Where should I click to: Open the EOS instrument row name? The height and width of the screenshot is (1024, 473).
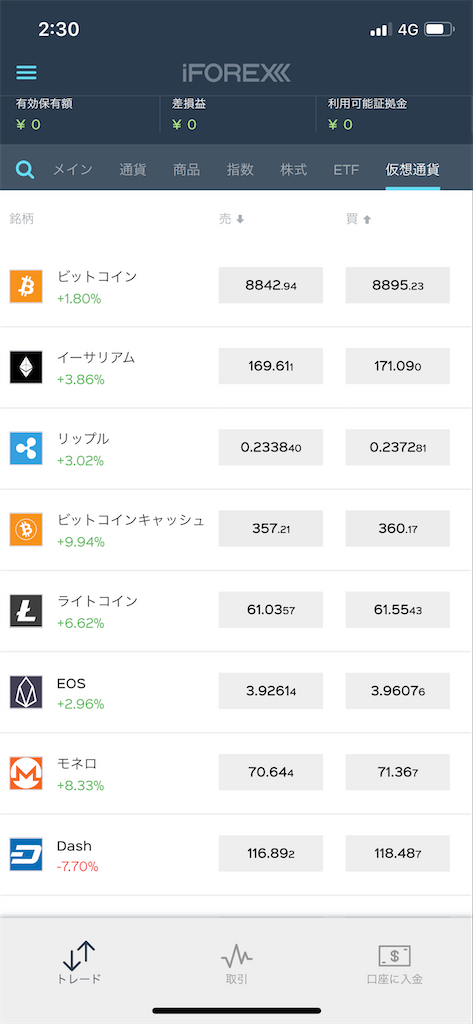71,684
